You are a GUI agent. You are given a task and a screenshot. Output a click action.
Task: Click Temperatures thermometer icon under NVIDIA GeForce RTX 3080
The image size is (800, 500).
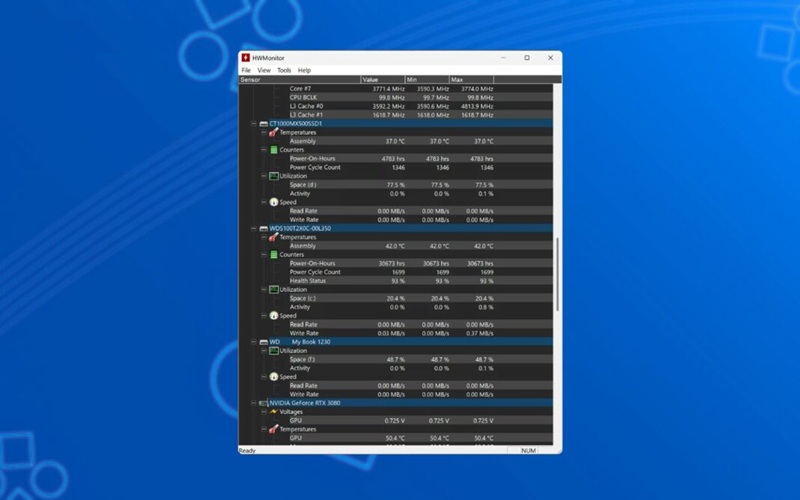pyautogui.click(x=273, y=430)
